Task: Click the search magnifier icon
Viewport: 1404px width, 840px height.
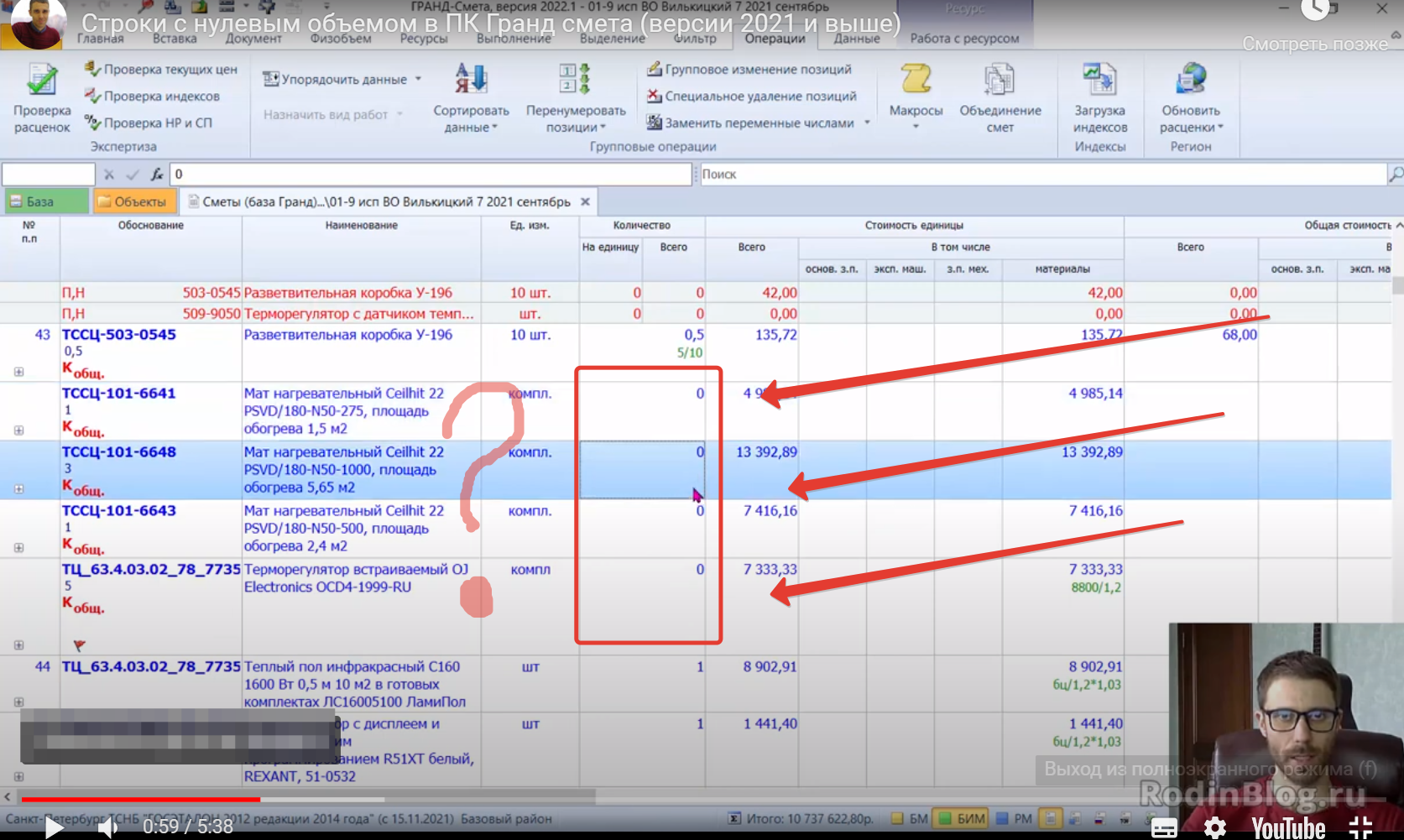Action: pos(1395,175)
